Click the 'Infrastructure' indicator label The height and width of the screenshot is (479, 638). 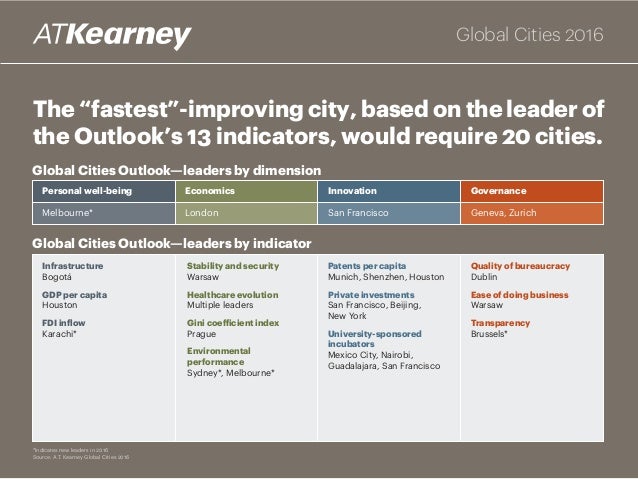tap(72, 266)
